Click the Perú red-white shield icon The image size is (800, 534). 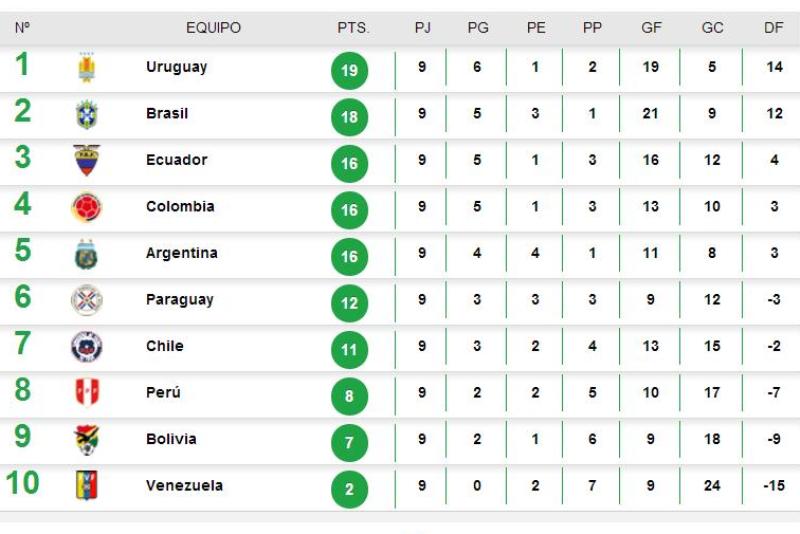(87, 392)
